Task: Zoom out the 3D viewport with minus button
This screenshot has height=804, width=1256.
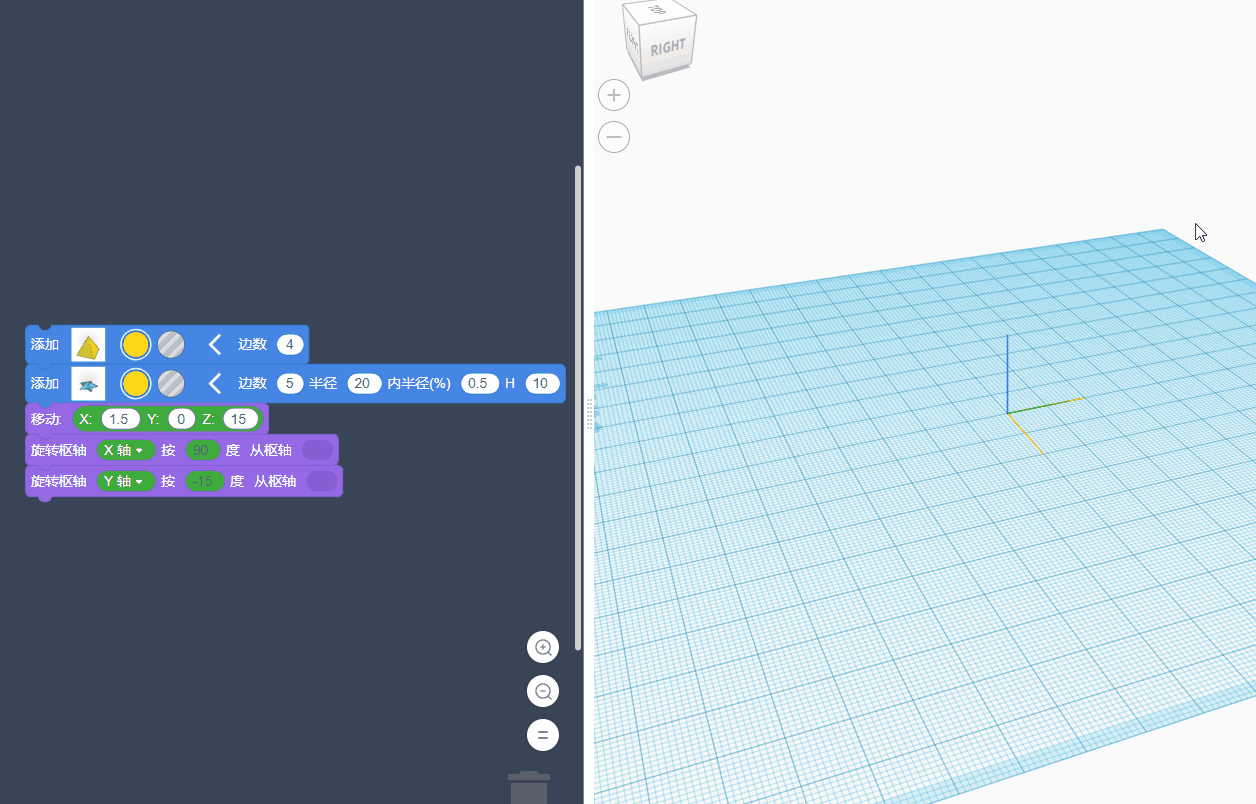Action: pos(614,137)
